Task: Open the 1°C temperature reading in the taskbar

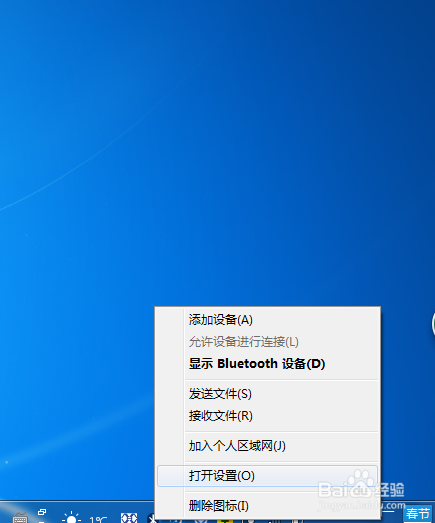Action: (98, 519)
